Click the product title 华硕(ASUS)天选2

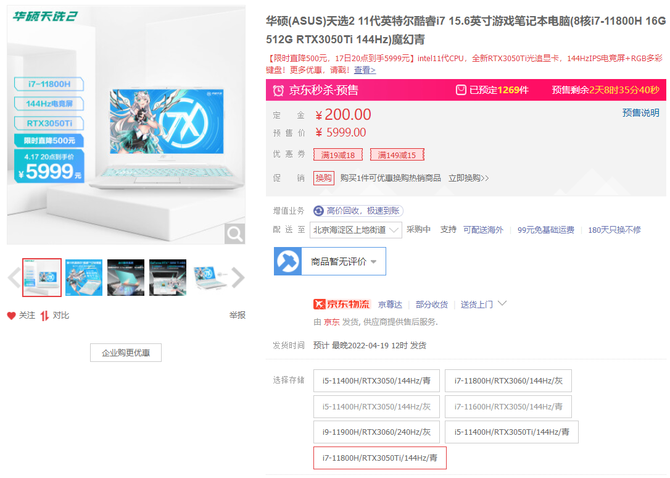[x=466, y=30]
